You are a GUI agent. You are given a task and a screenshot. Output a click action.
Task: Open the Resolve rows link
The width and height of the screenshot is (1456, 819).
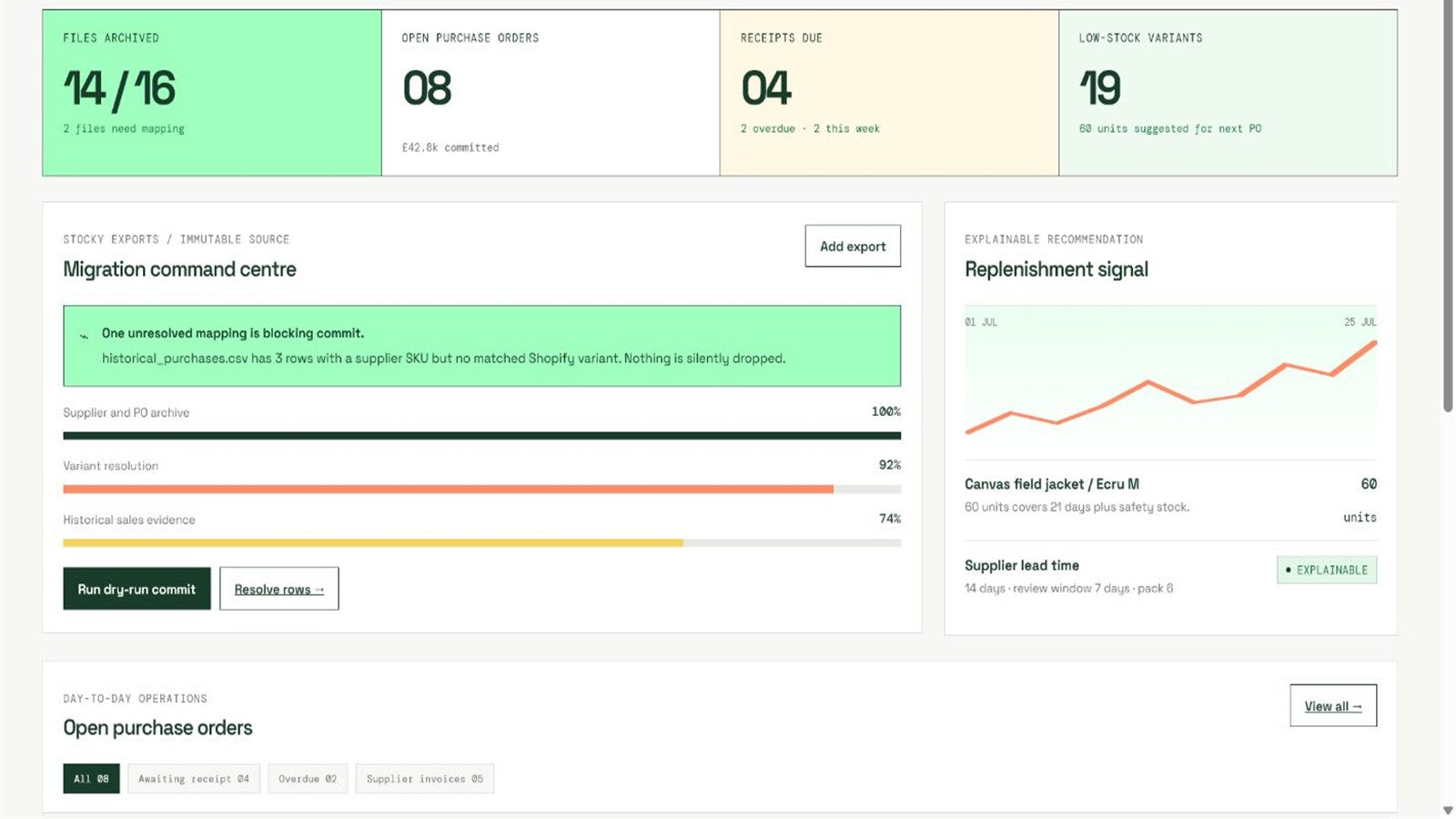278,589
